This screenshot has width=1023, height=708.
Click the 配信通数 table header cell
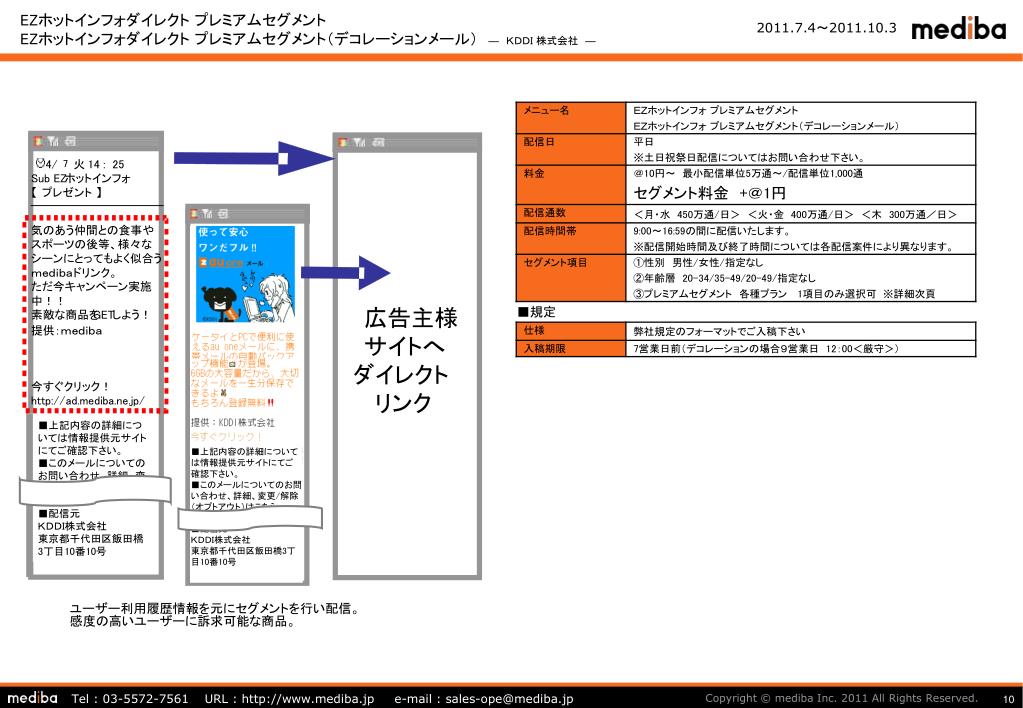click(571, 213)
